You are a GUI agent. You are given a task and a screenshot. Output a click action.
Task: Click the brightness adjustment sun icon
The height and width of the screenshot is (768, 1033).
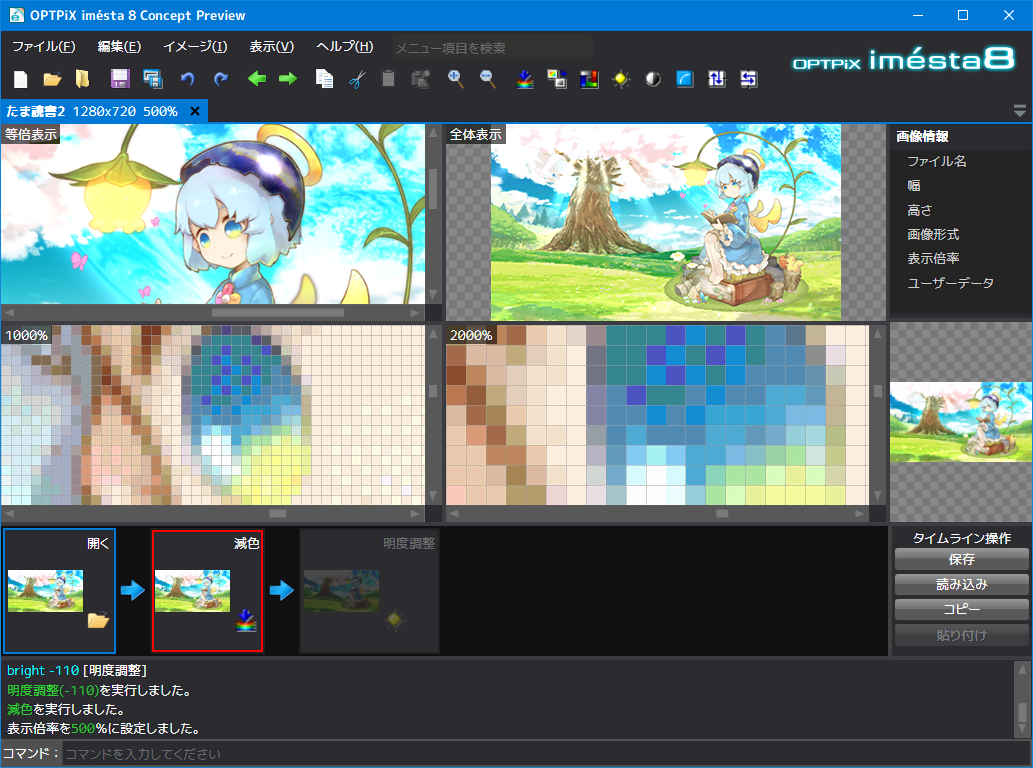(621, 79)
